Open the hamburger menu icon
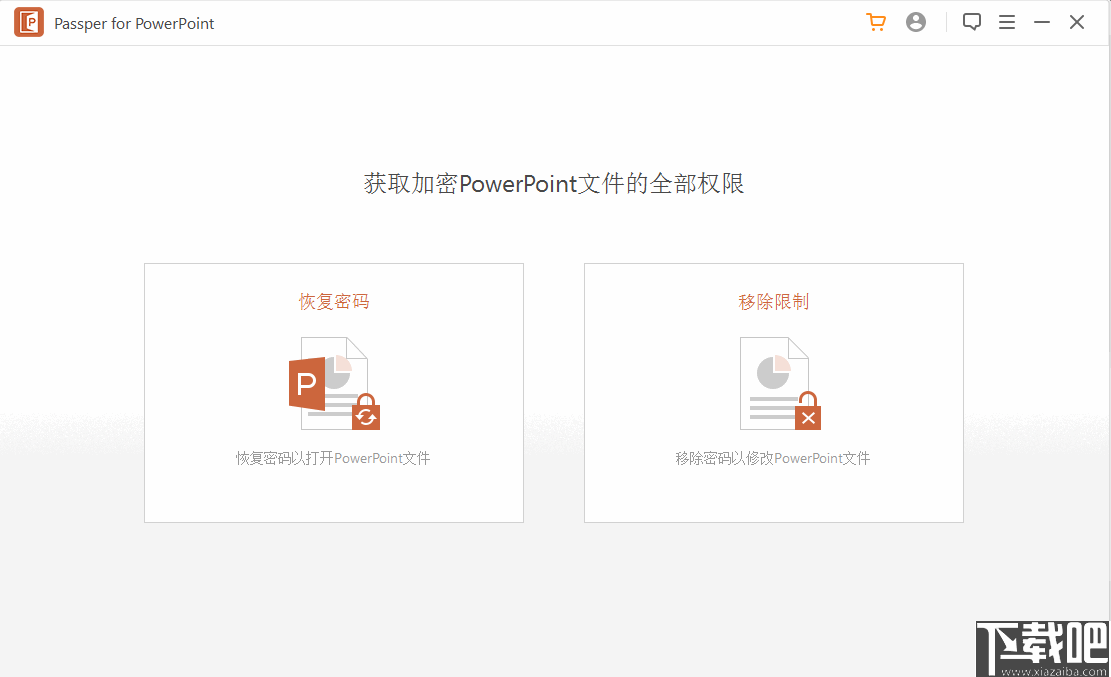The image size is (1111, 677). [1007, 21]
